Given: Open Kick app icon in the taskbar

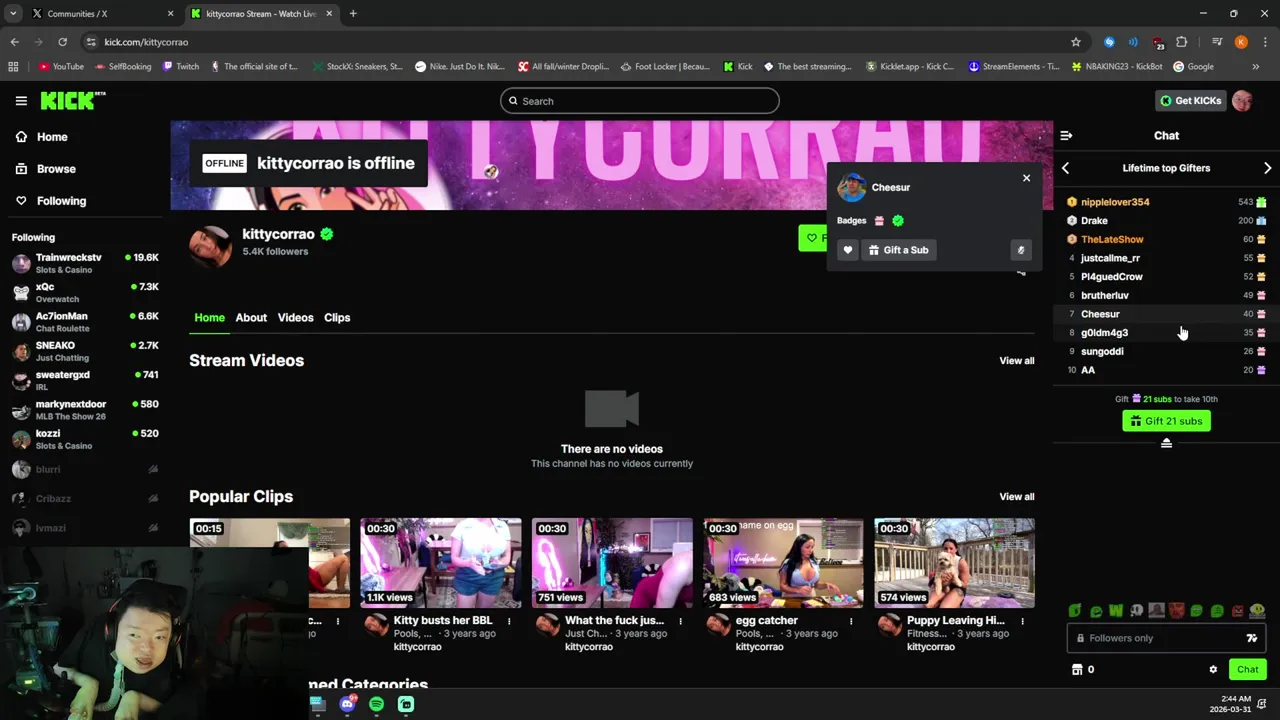Looking at the screenshot, I should pyautogui.click(x=406, y=704).
